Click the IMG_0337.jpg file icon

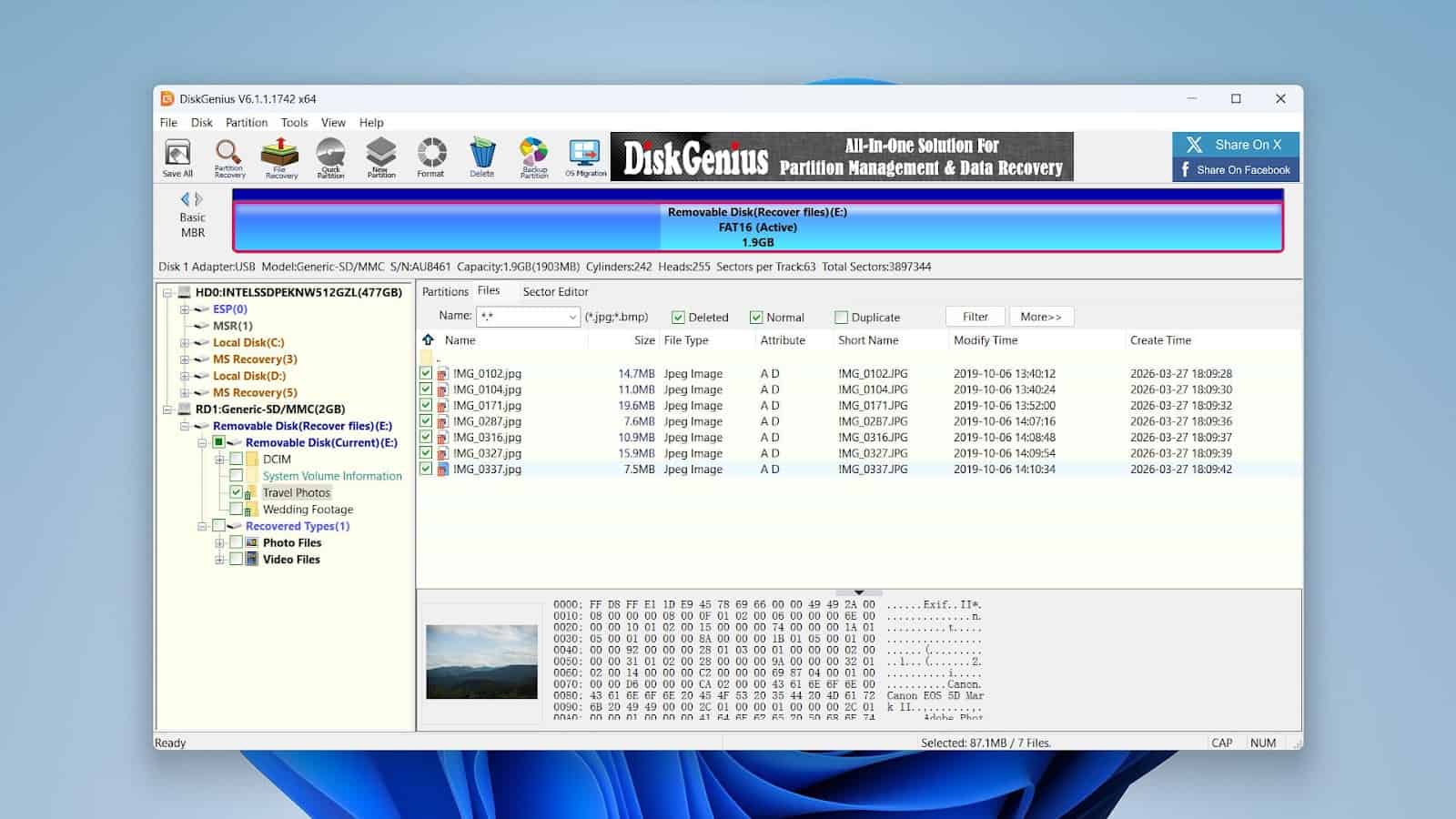443,470
